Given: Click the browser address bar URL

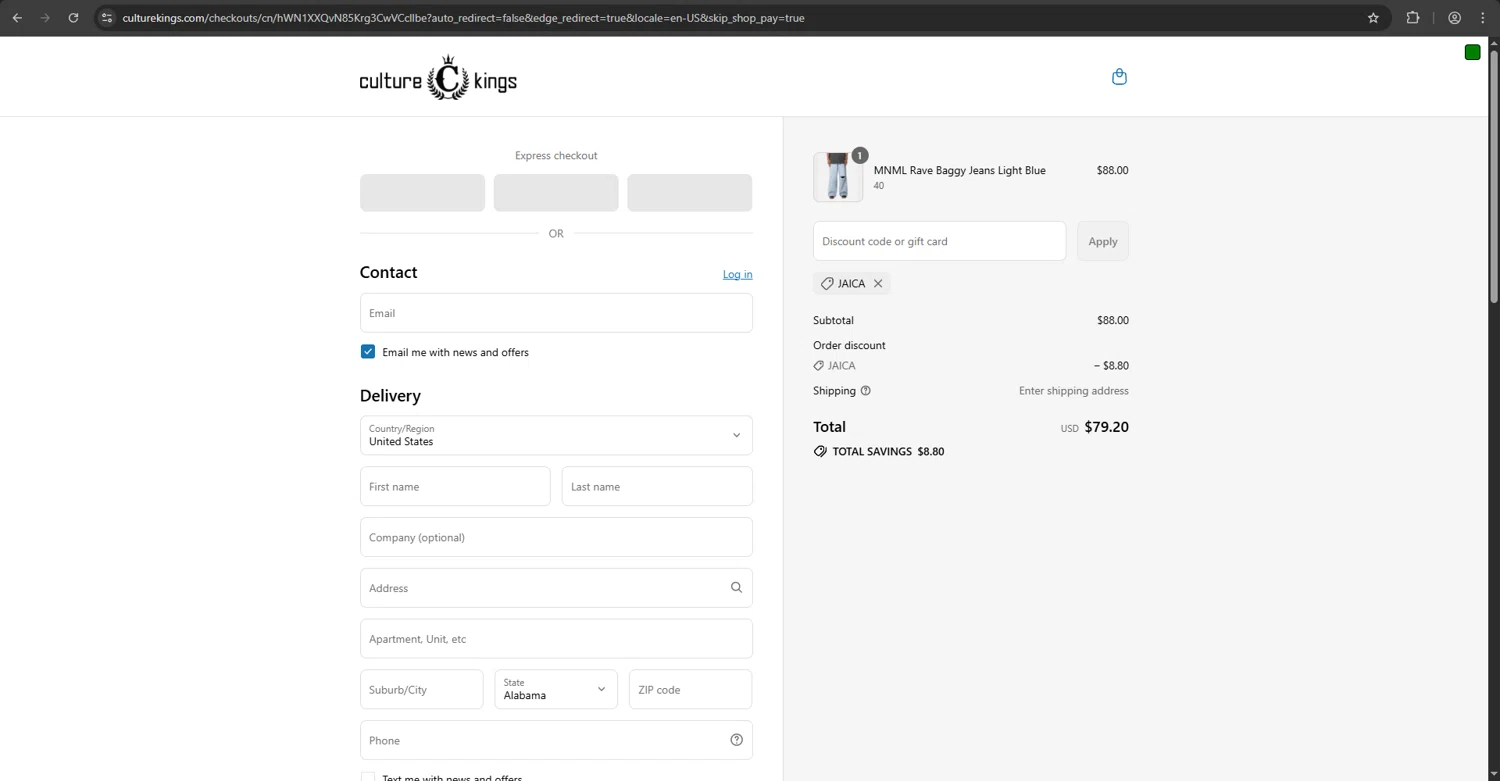Looking at the screenshot, I should [463, 18].
